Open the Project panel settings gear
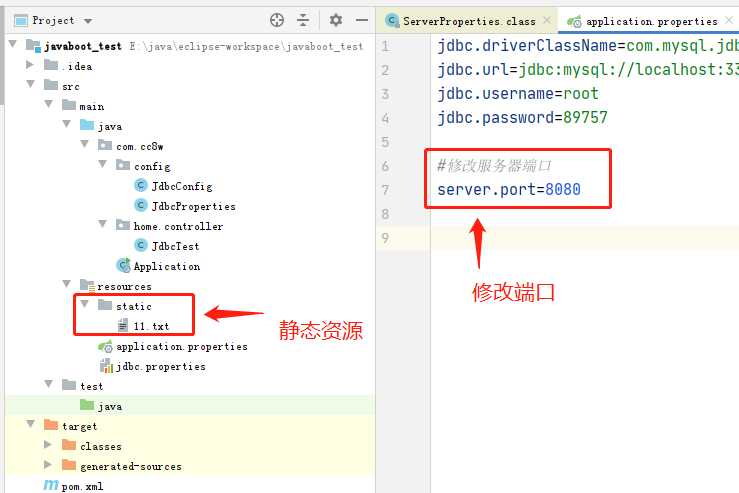739x493 pixels. 336,20
